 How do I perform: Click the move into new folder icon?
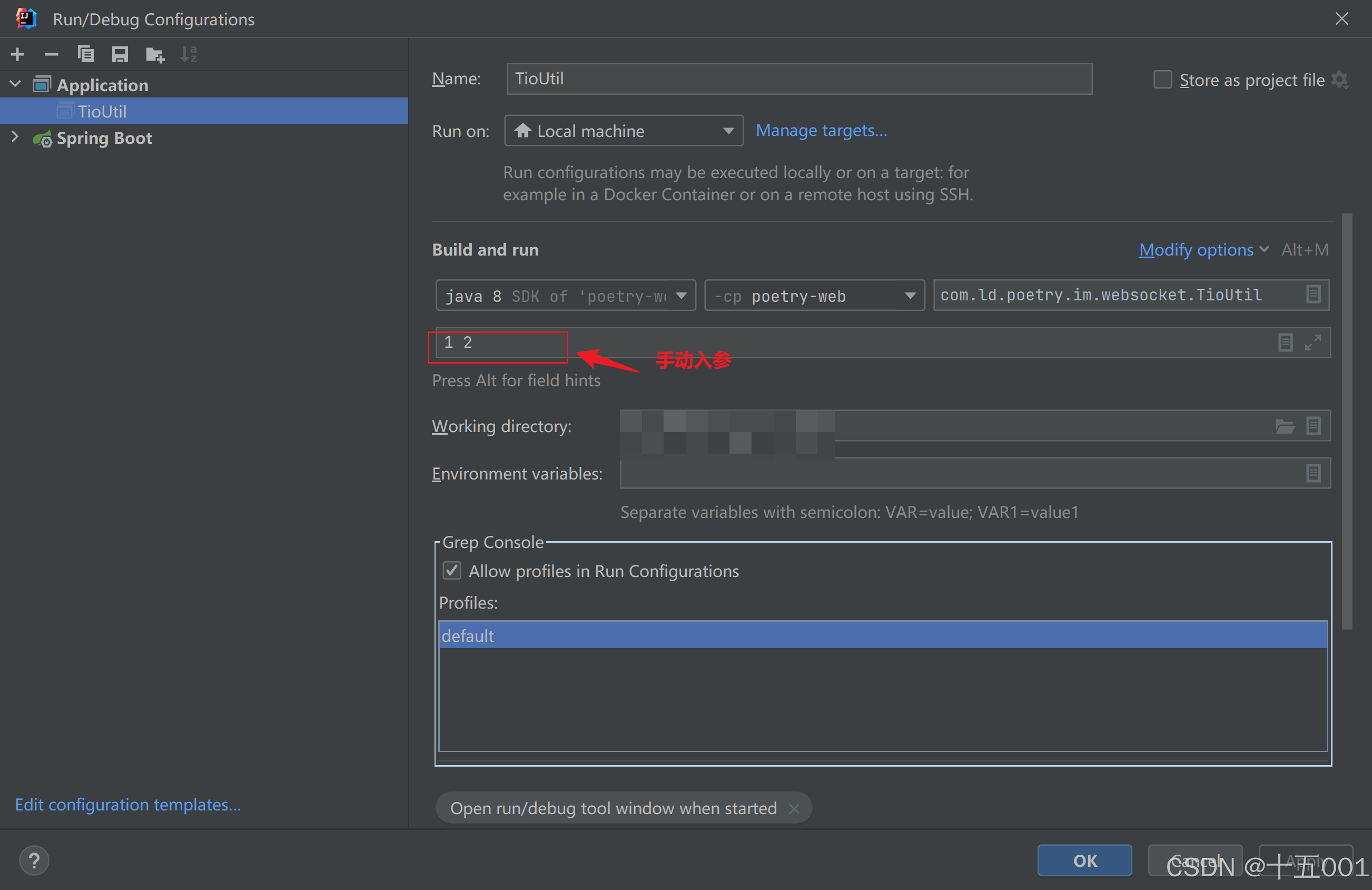click(x=154, y=55)
